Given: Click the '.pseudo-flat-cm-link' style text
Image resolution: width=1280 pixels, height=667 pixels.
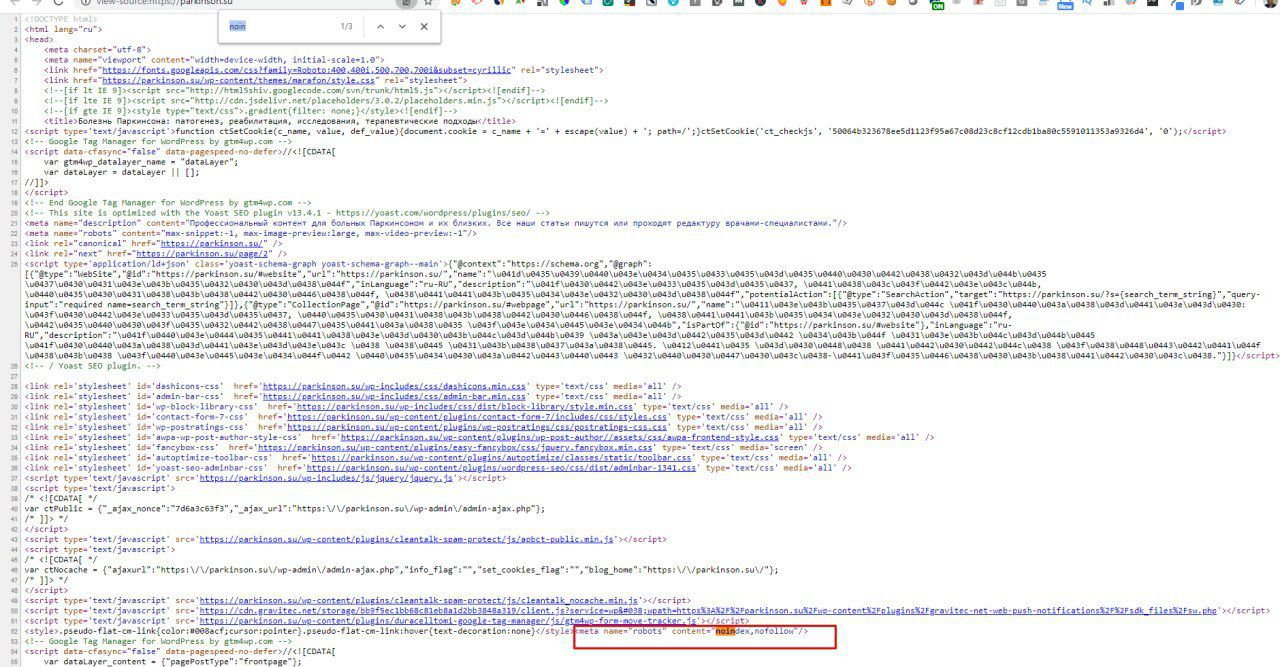Looking at the screenshot, I should 299,631.
